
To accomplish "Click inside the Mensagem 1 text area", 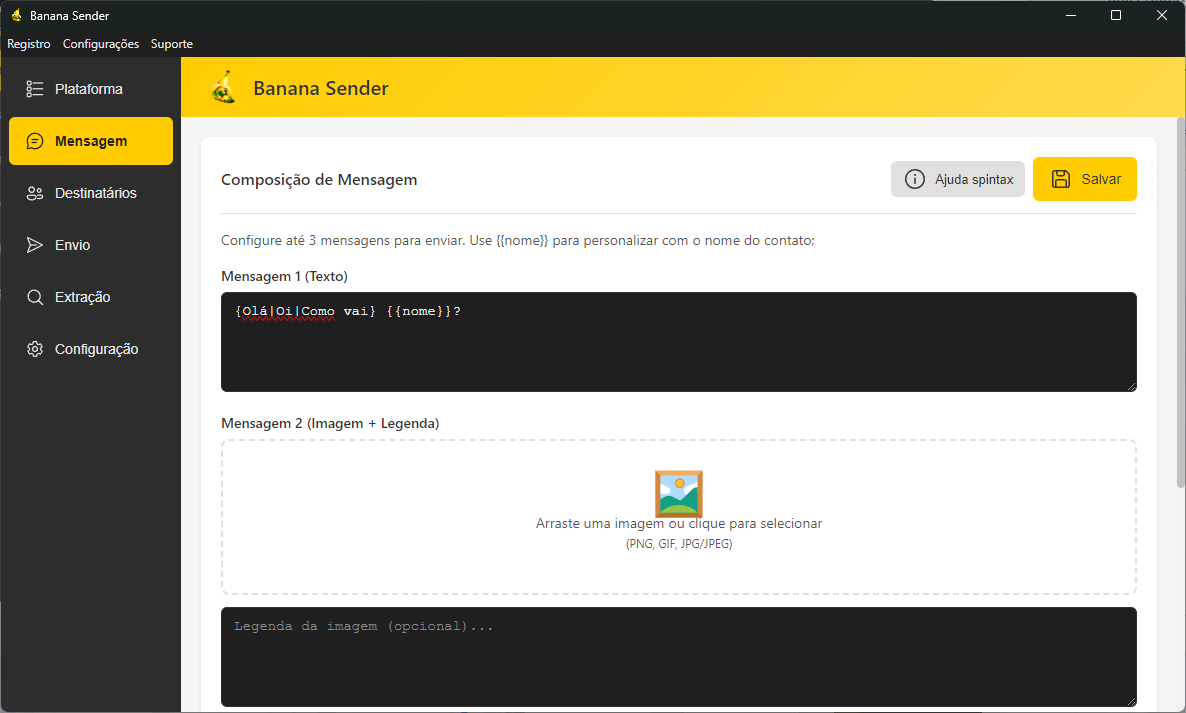I will (x=678, y=350).
